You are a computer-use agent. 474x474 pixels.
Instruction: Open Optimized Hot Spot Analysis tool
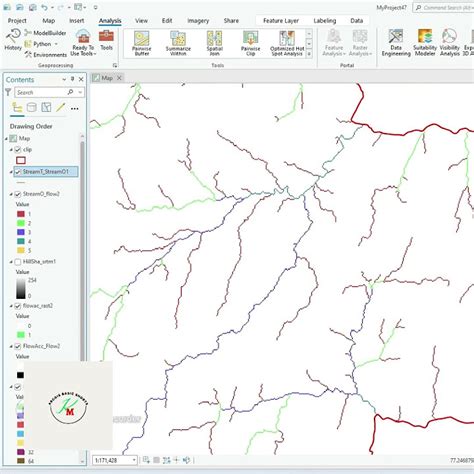pyautogui.click(x=287, y=43)
